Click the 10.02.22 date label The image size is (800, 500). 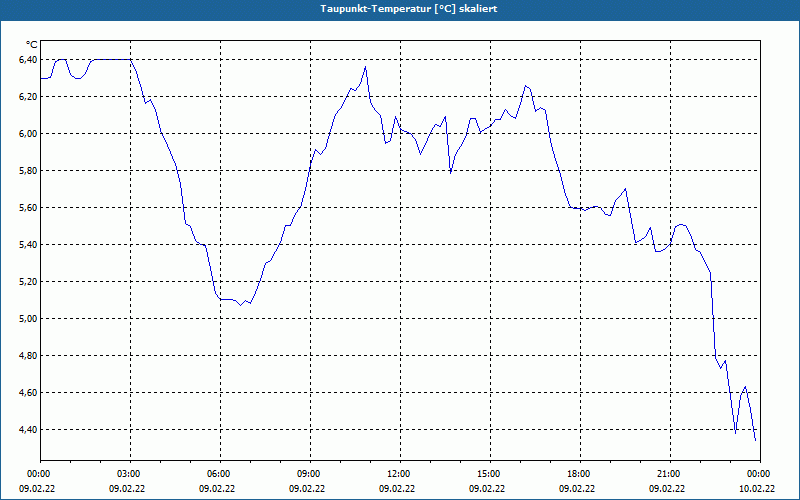pos(757,489)
